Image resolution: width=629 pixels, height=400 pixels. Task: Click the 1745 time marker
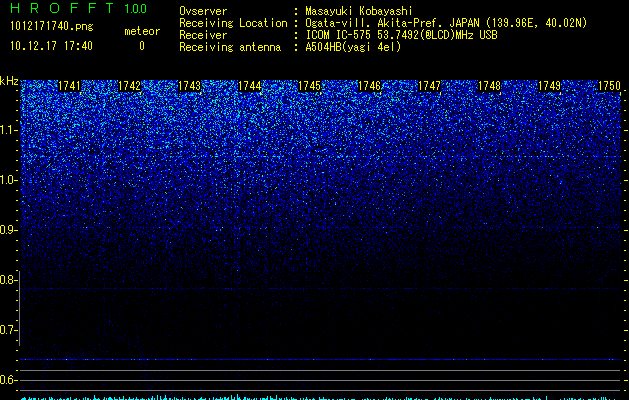click(x=309, y=86)
